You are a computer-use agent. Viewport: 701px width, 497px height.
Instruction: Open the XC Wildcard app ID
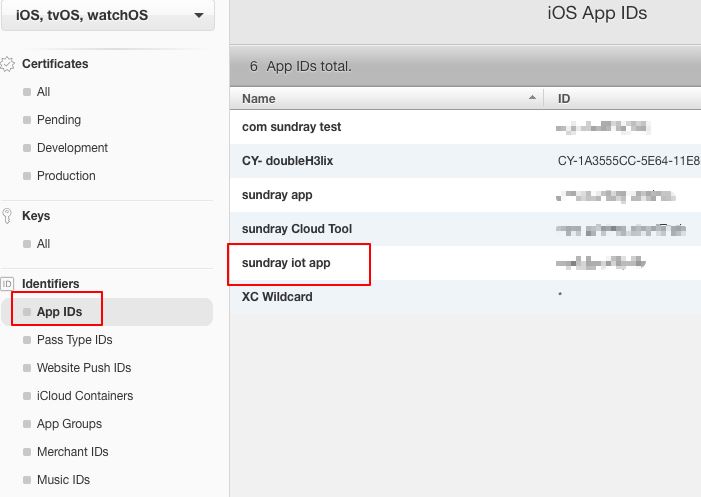tap(276, 297)
